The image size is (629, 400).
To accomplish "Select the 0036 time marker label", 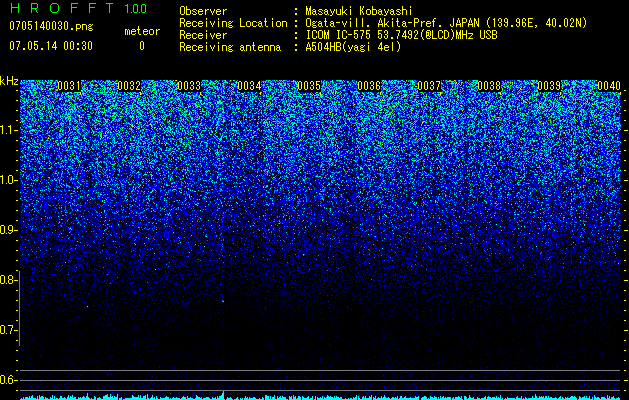I will [369, 86].
